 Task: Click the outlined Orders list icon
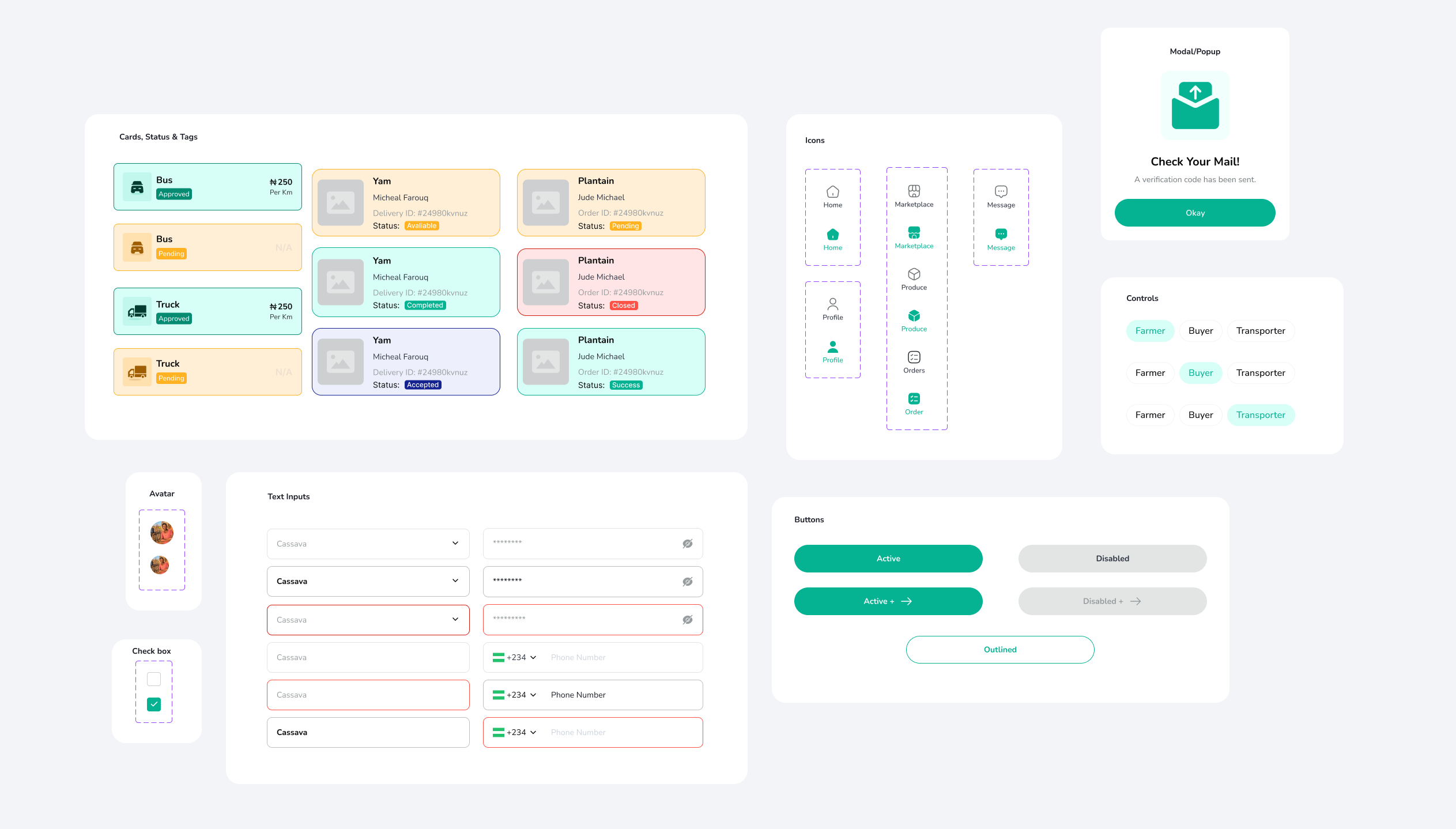tap(914, 357)
